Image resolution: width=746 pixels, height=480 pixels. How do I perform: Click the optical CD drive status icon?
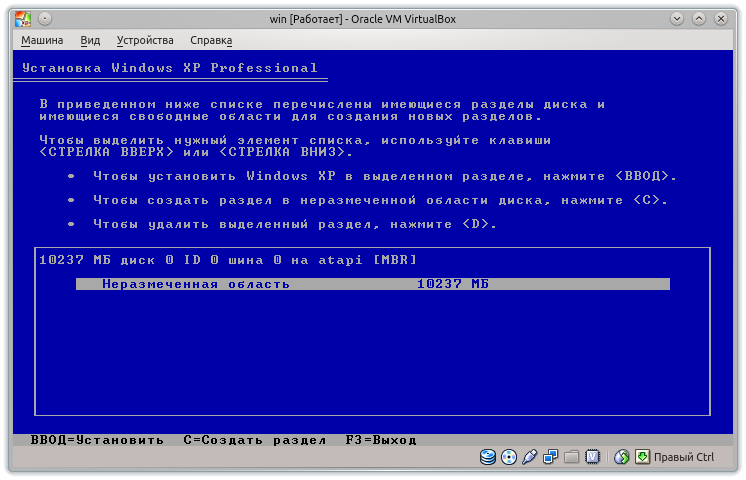[509, 457]
